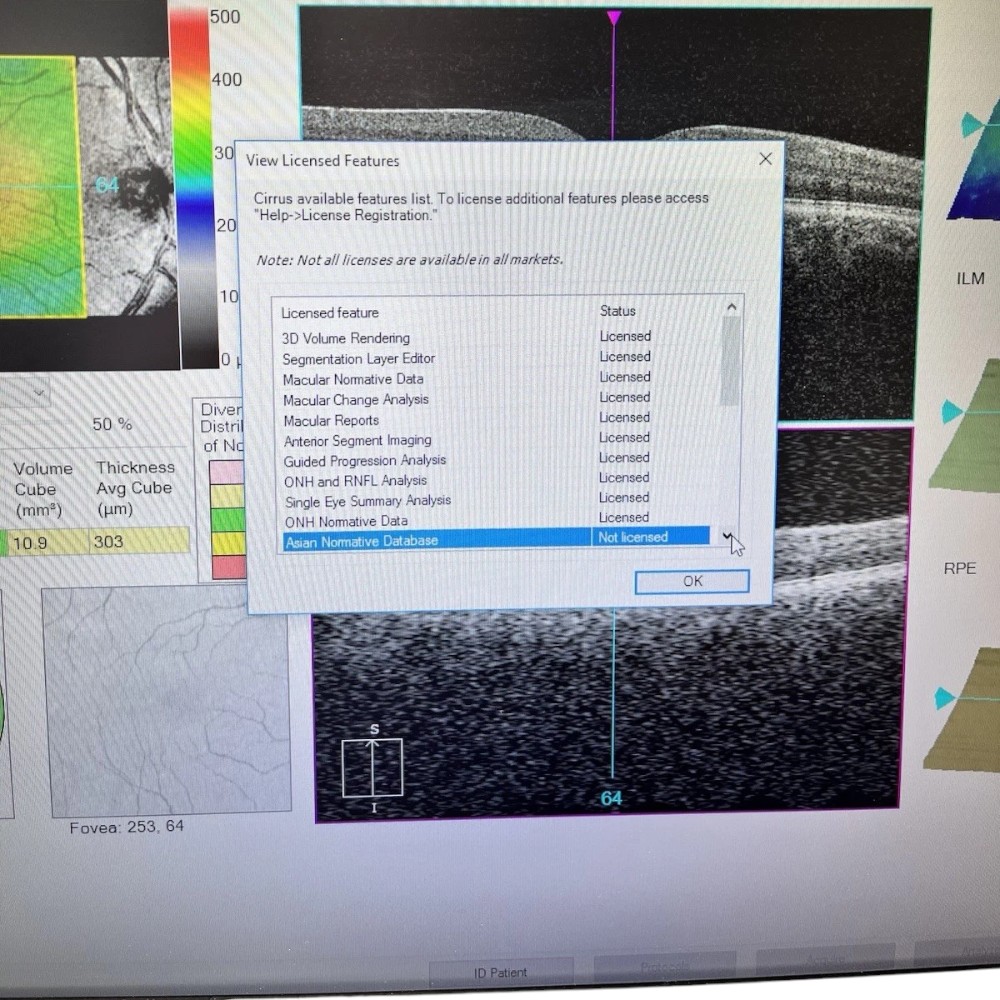Select the Anterior Segment Imaging row
Viewport: 1000px width, 1000px height.
pyautogui.click(x=496, y=439)
